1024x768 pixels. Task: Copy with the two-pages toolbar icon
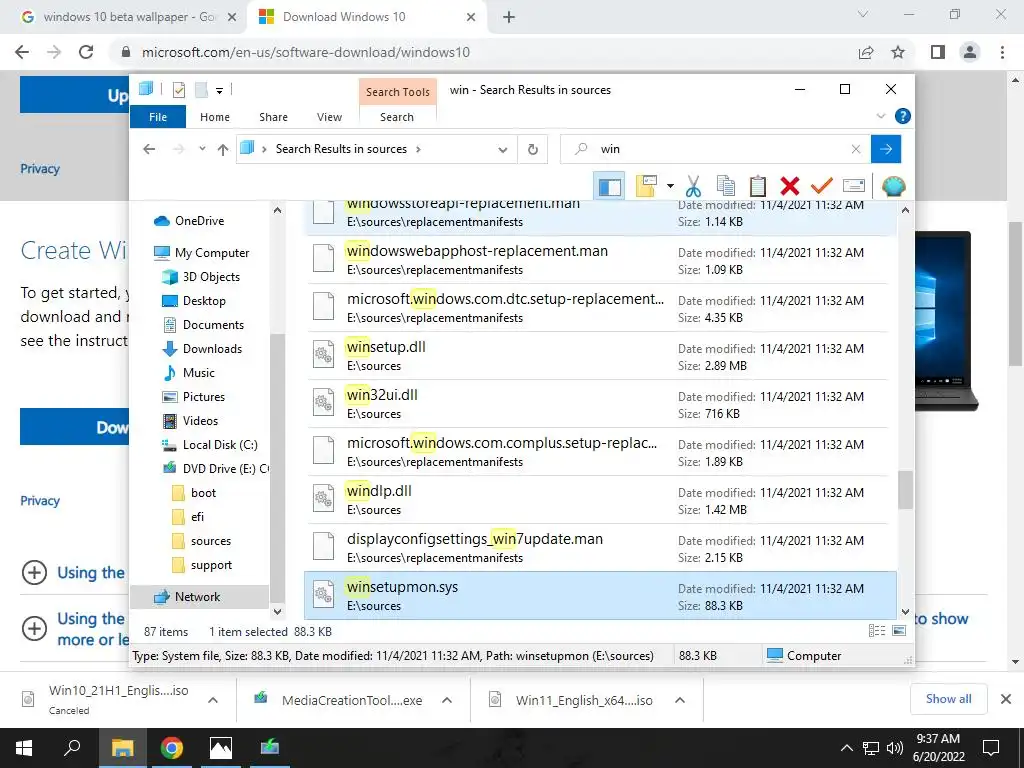click(x=726, y=186)
